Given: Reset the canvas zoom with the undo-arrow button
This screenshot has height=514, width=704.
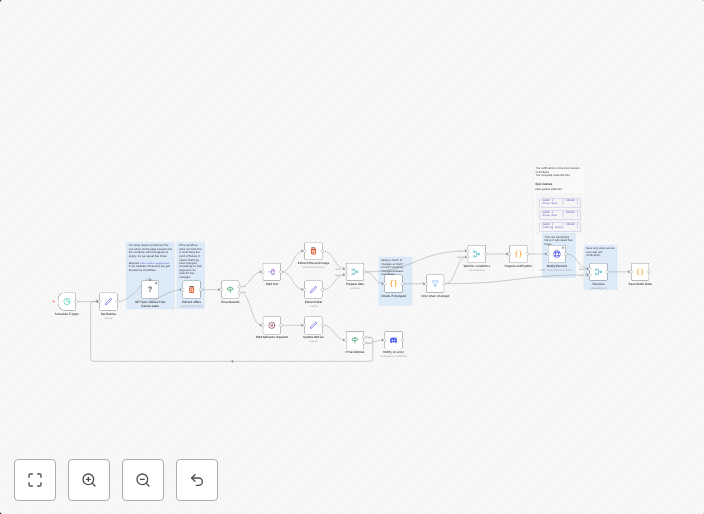Looking at the screenshot, I should click(197, 480).
